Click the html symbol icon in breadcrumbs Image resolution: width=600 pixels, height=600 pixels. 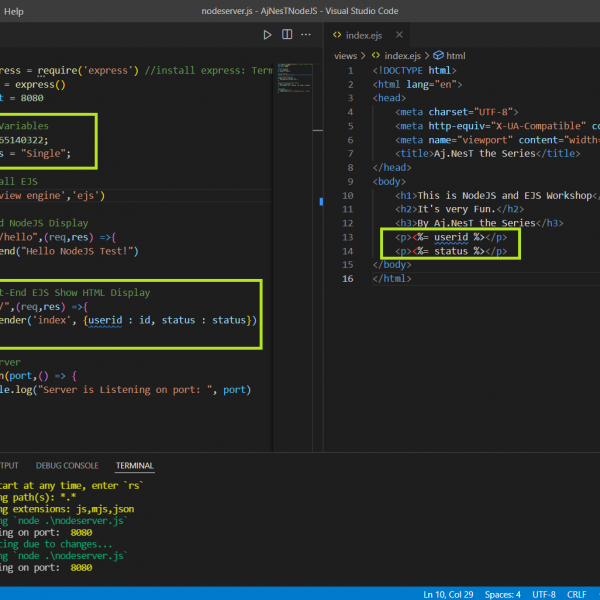[438, 56]
